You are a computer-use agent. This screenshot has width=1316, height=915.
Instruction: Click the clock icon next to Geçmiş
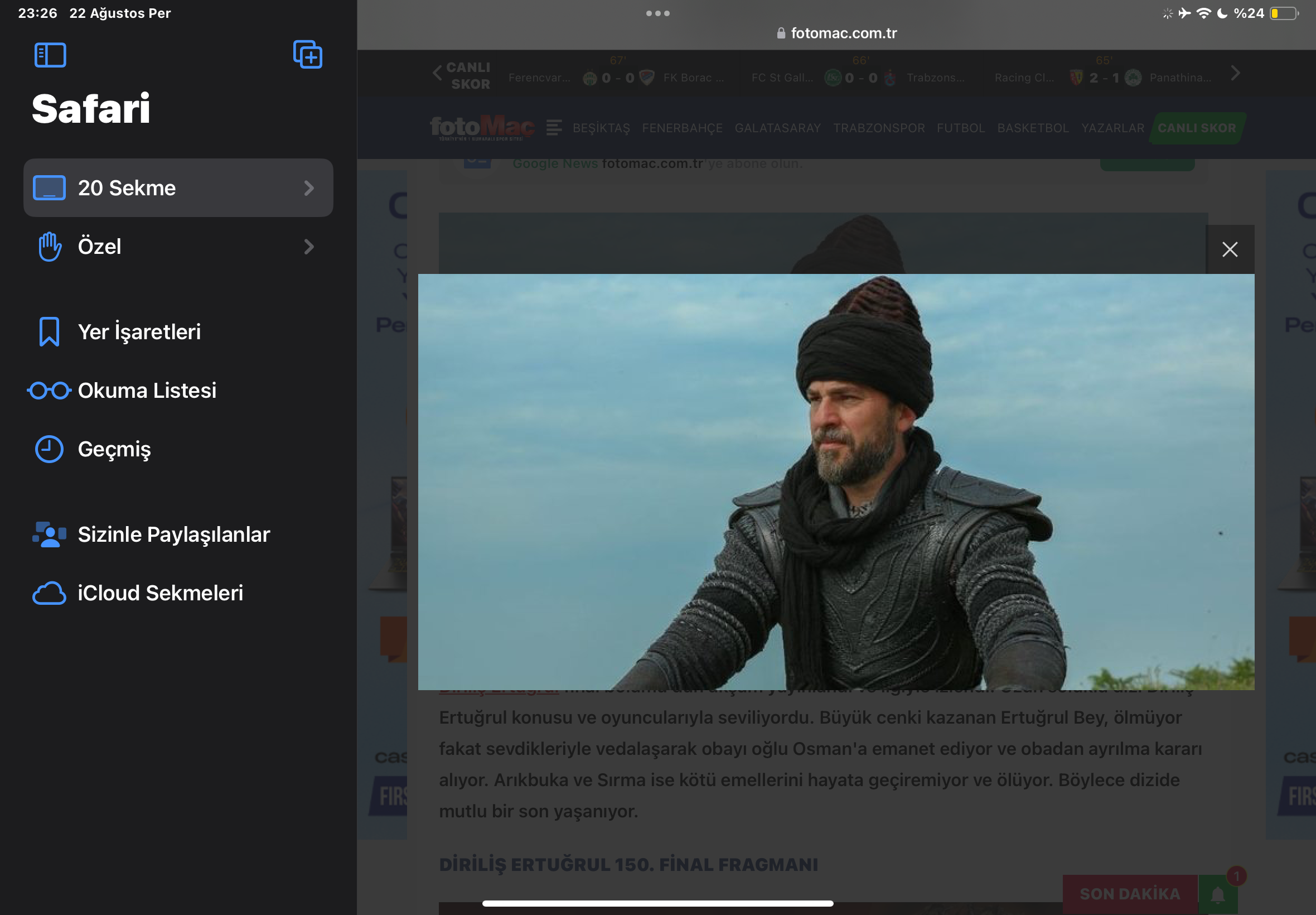tap(49, 449)
